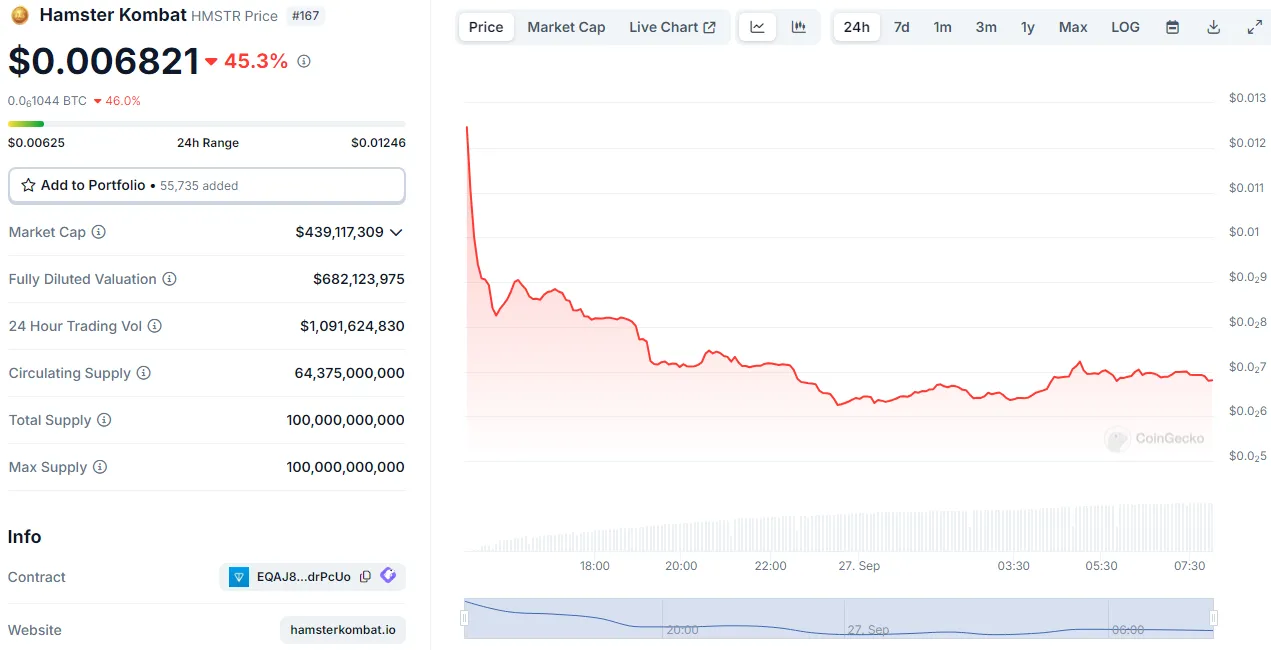This screenshot has height=650, width=1271.
Task: Click the Hamster Kombat coin logo
Action: (x=18, y=15)
